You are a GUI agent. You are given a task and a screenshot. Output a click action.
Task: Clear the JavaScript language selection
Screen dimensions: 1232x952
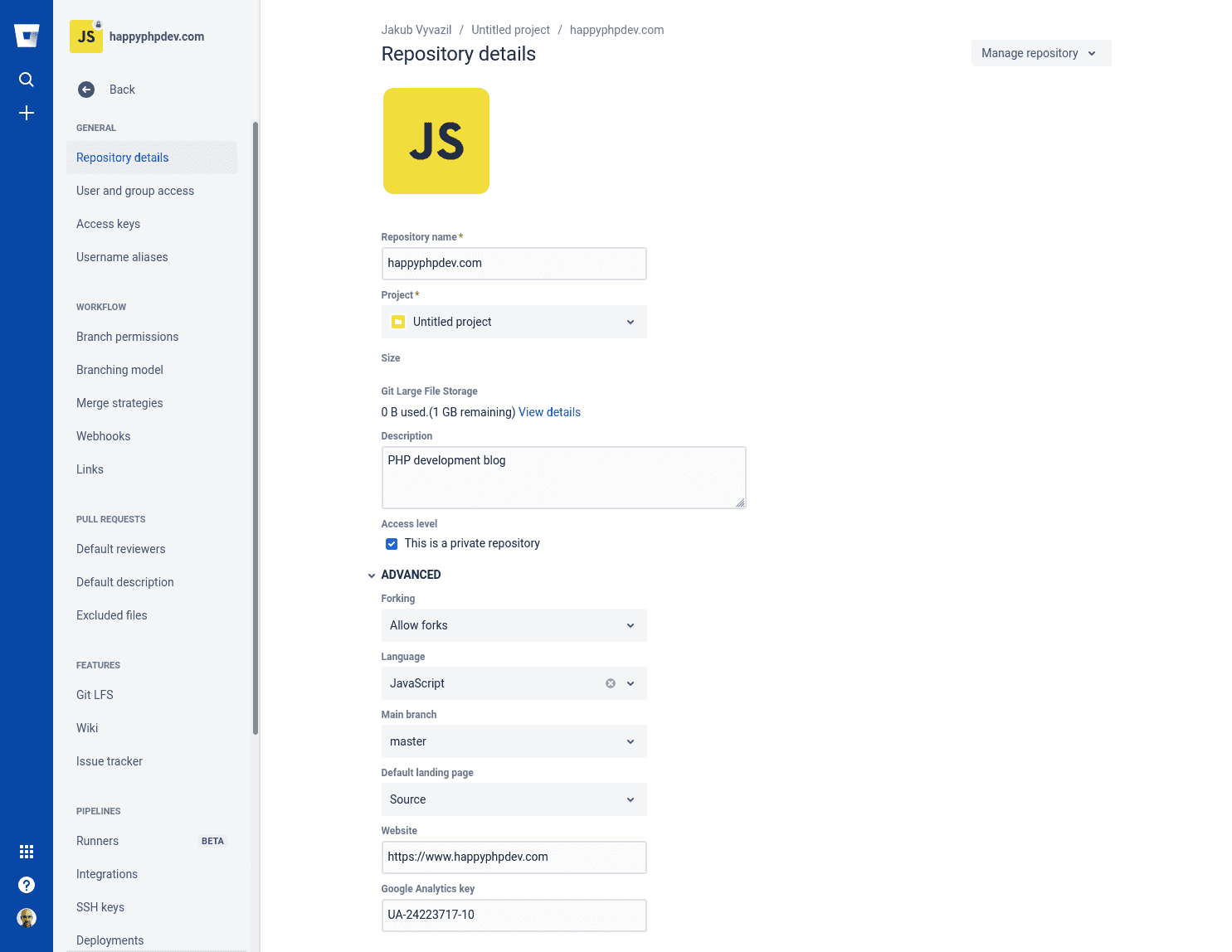coord(610,682)
